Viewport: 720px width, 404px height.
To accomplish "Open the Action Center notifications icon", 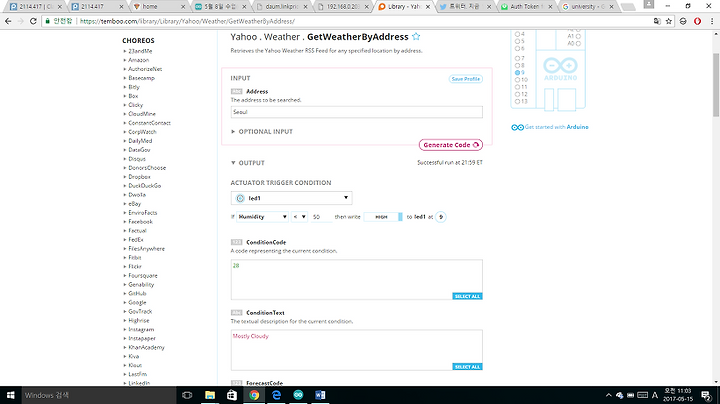I will click(x=706, y=395).
